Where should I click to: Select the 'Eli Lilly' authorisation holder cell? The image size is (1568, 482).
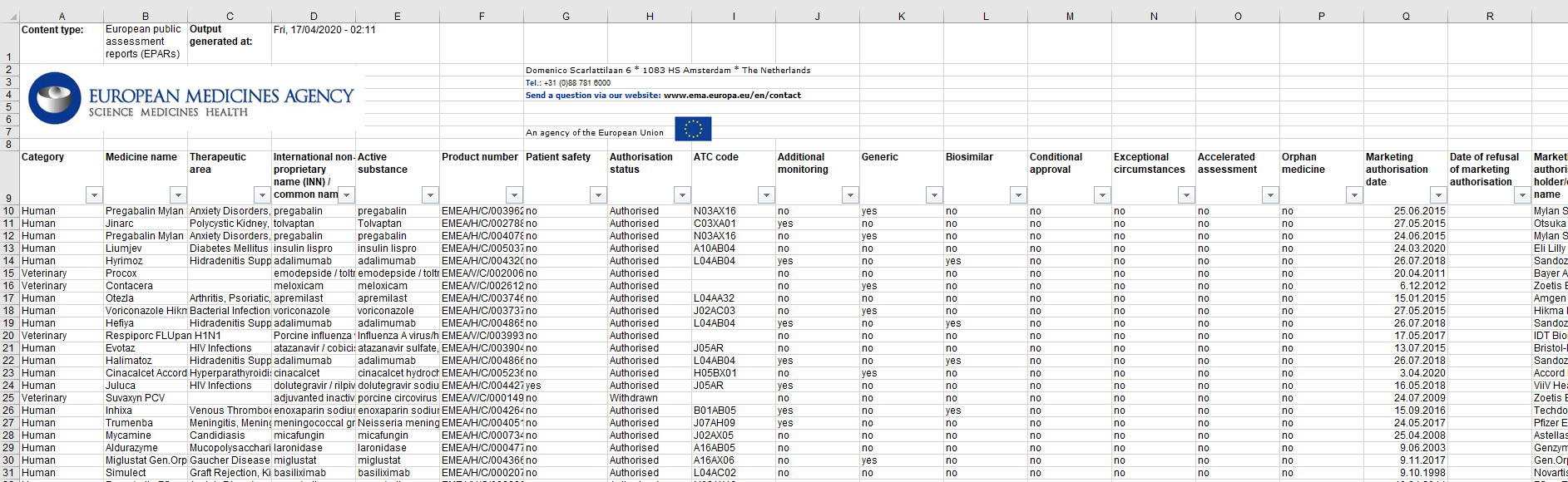pyautogui.click(x=1550, y=248)
